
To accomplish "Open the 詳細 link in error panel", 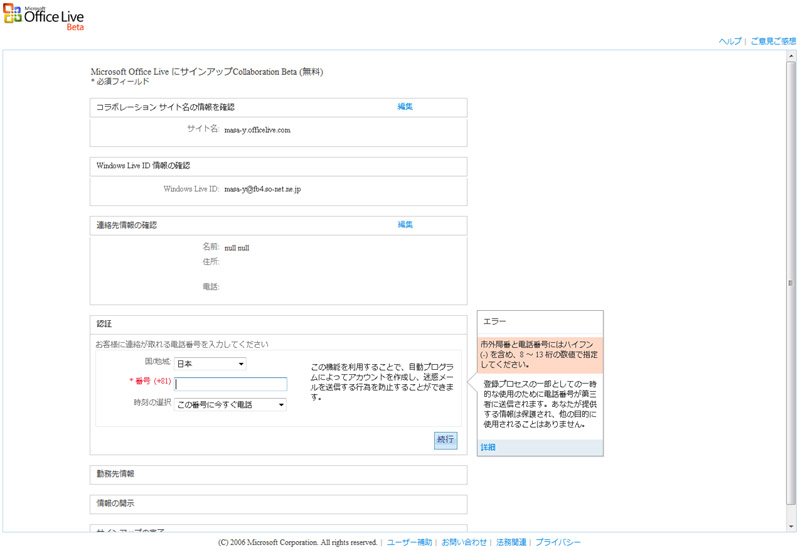I will (x=488, y=447).
